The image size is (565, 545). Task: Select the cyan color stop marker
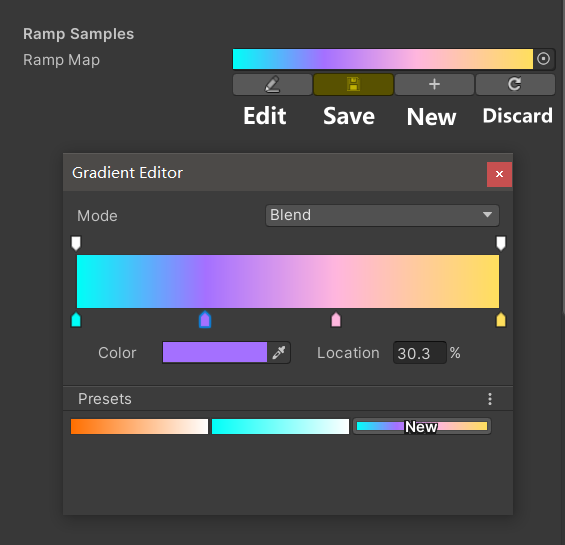76,320
